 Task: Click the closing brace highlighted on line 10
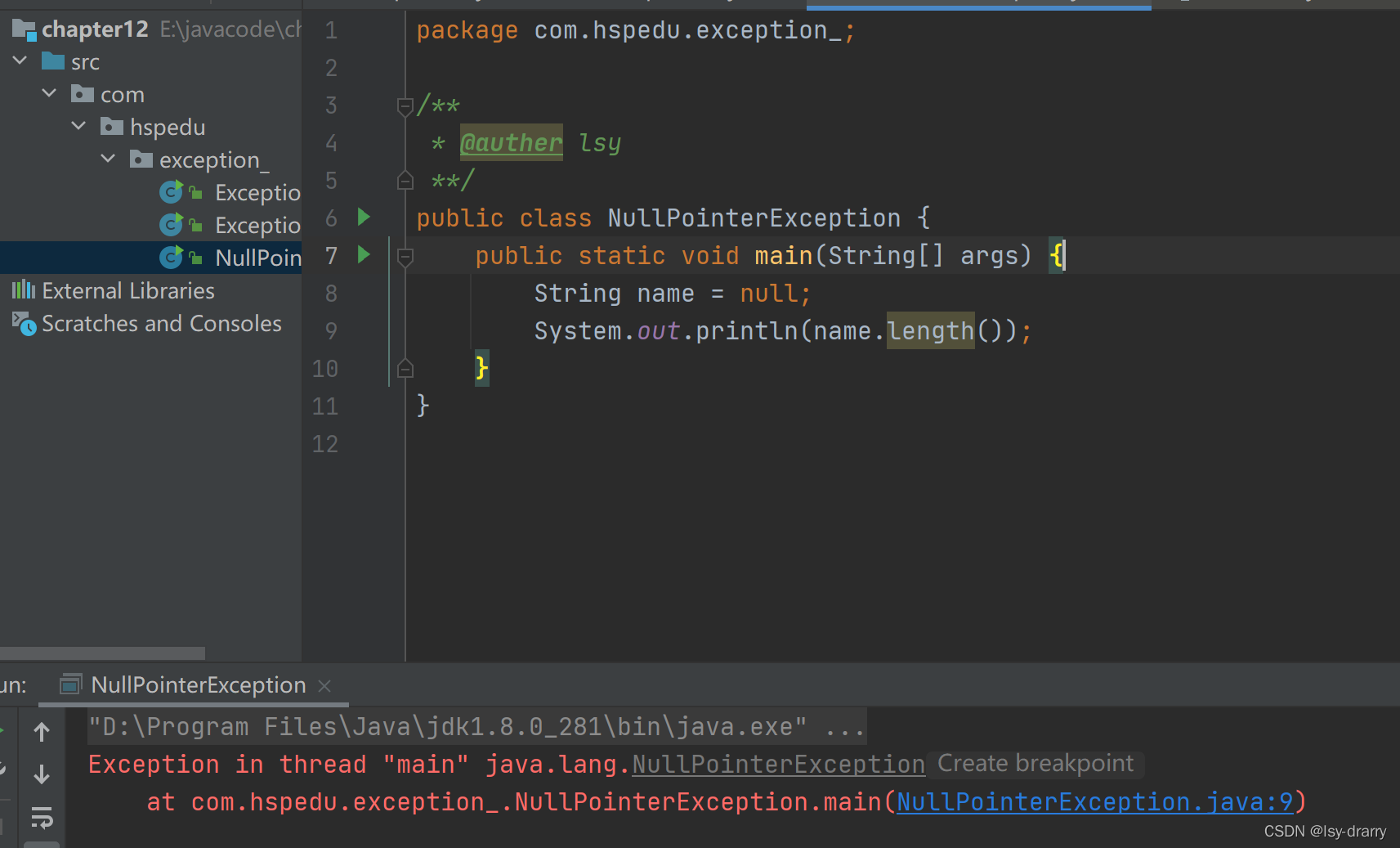482,368
